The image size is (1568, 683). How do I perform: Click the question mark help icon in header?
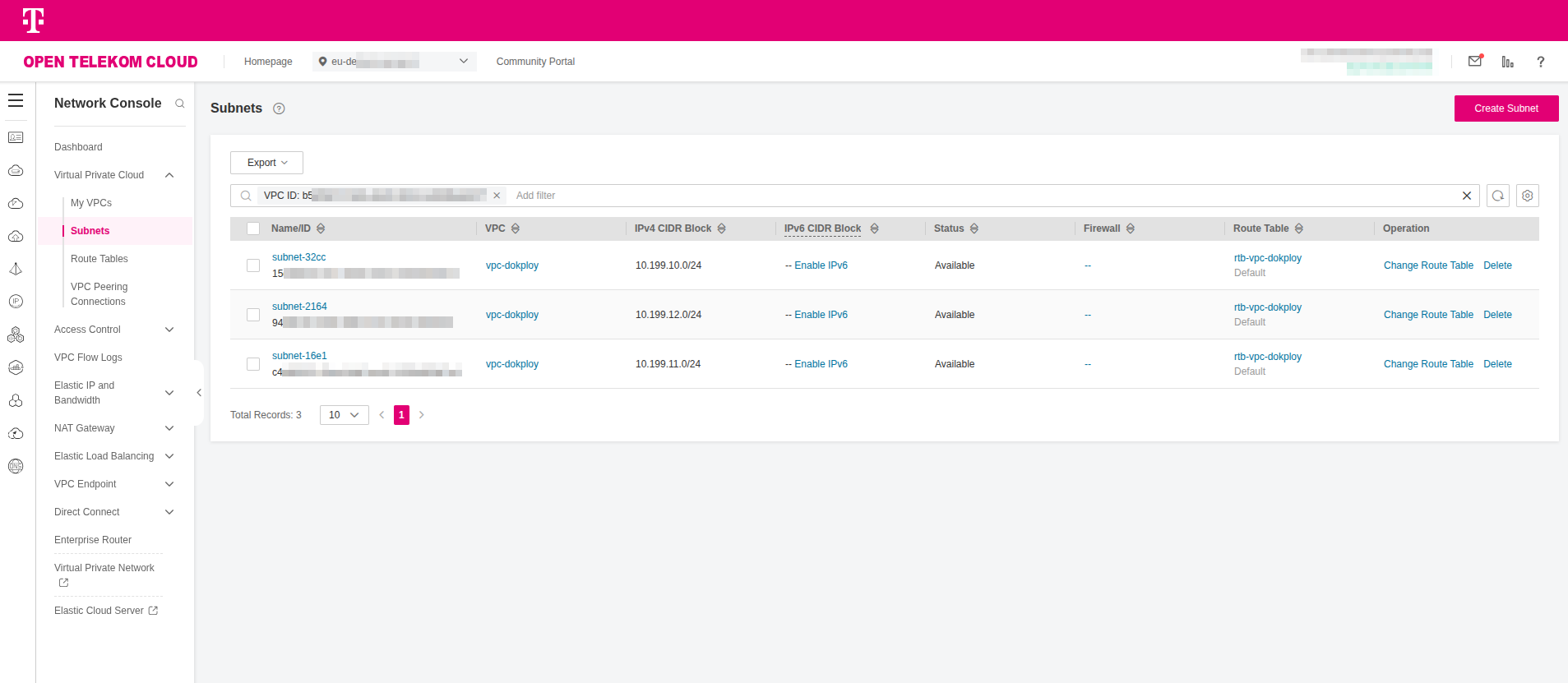(x=1540, y=62)
